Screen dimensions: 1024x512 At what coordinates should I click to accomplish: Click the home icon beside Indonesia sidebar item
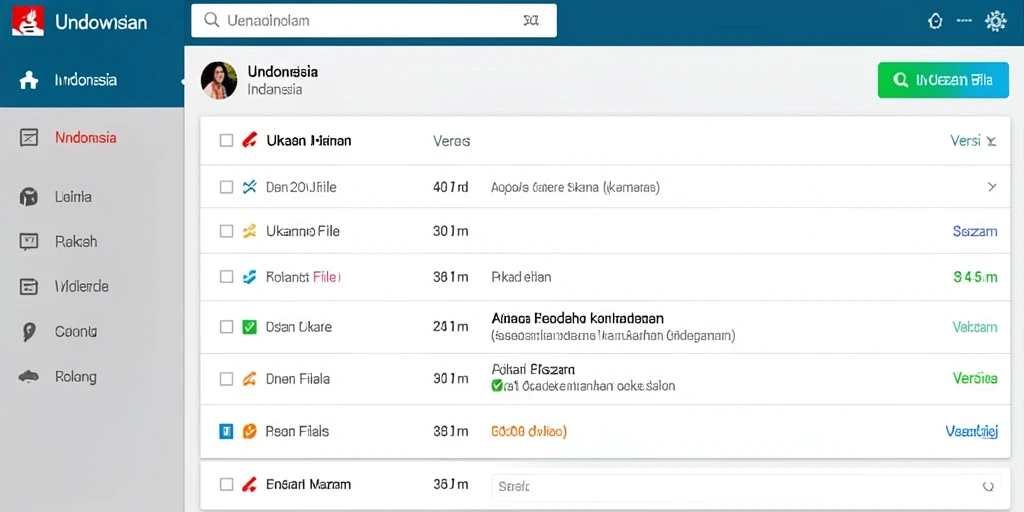tap(29, 80)
